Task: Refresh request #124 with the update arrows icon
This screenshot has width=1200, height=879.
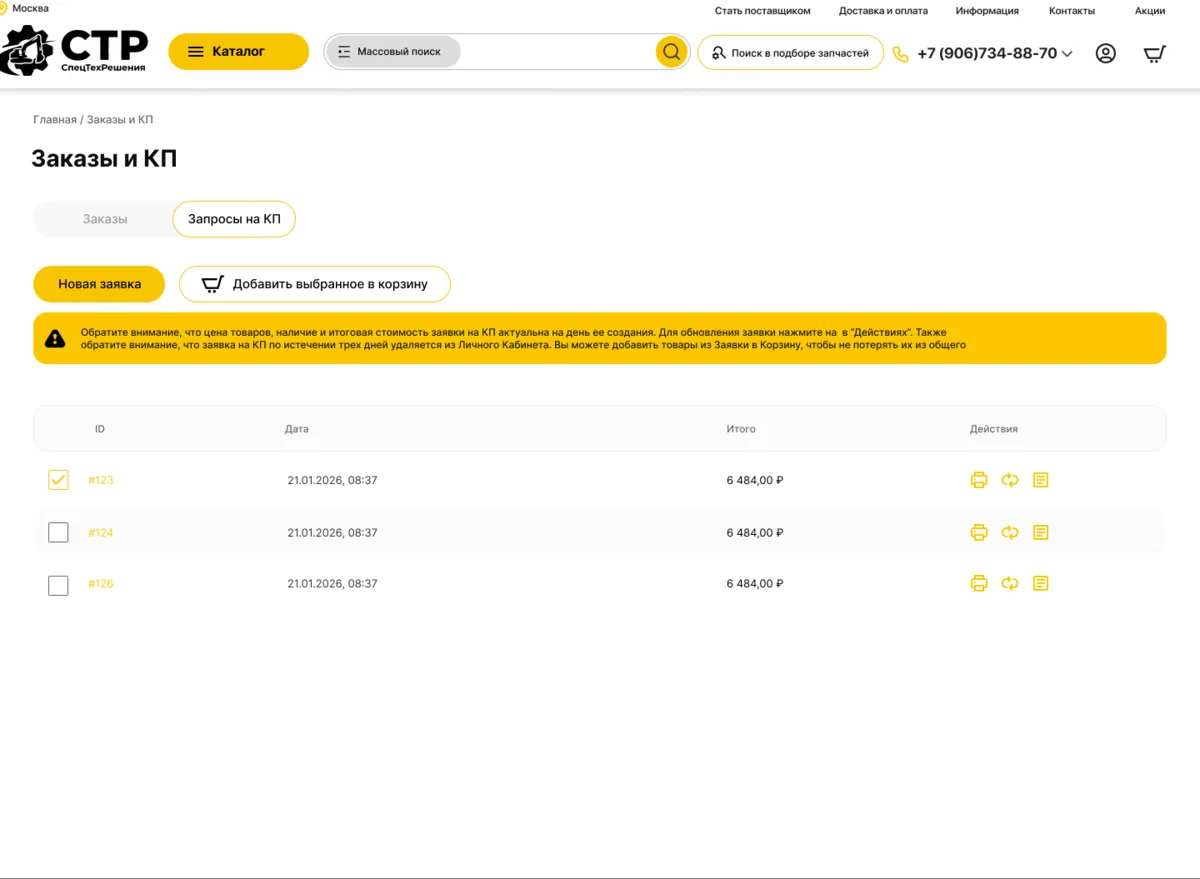Action: pyautogui.click(x=1010, y=532)
